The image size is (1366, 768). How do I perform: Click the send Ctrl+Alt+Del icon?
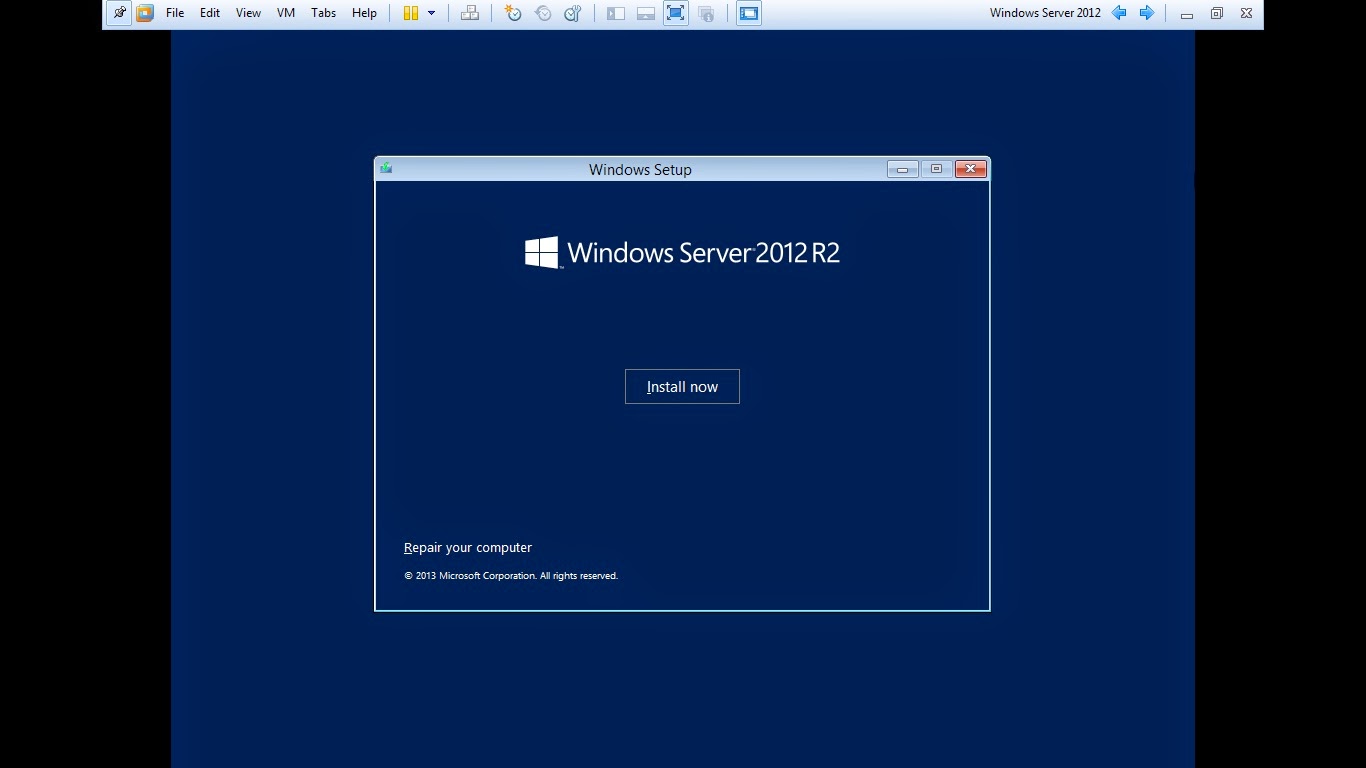pos(469,13)
